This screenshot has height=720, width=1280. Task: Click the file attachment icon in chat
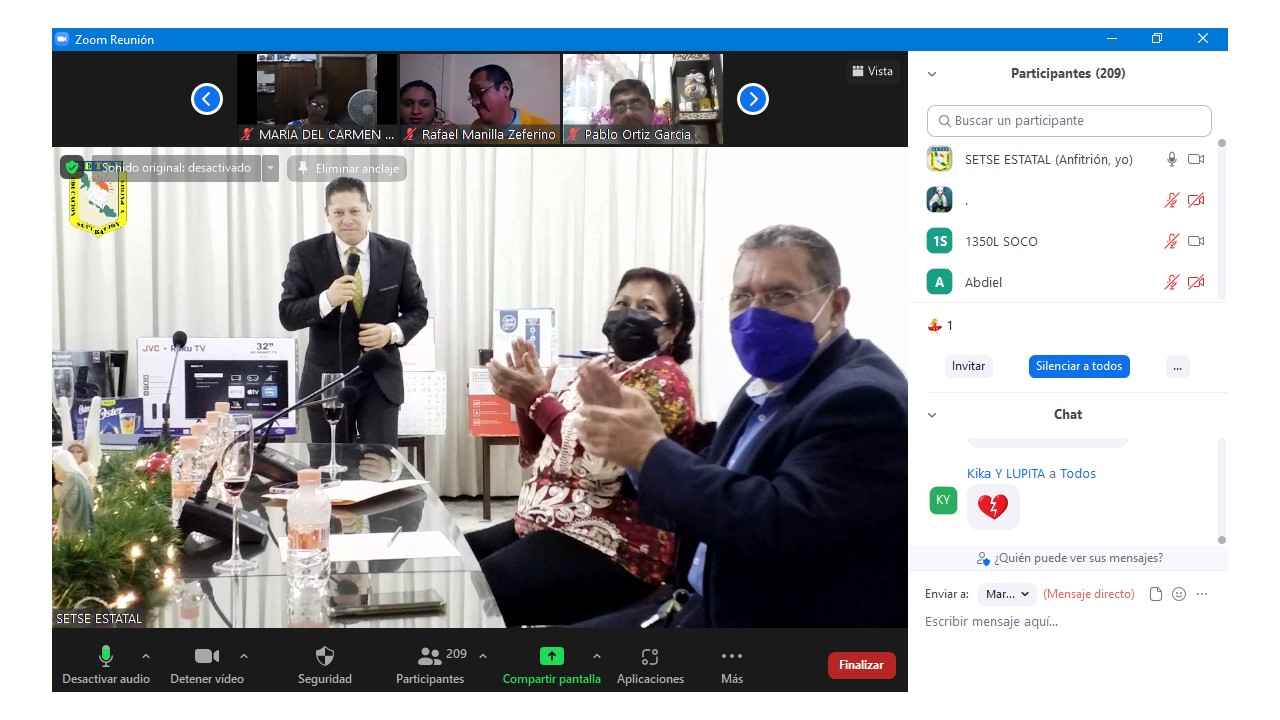pyautogui.click(x=1156, y=594)
